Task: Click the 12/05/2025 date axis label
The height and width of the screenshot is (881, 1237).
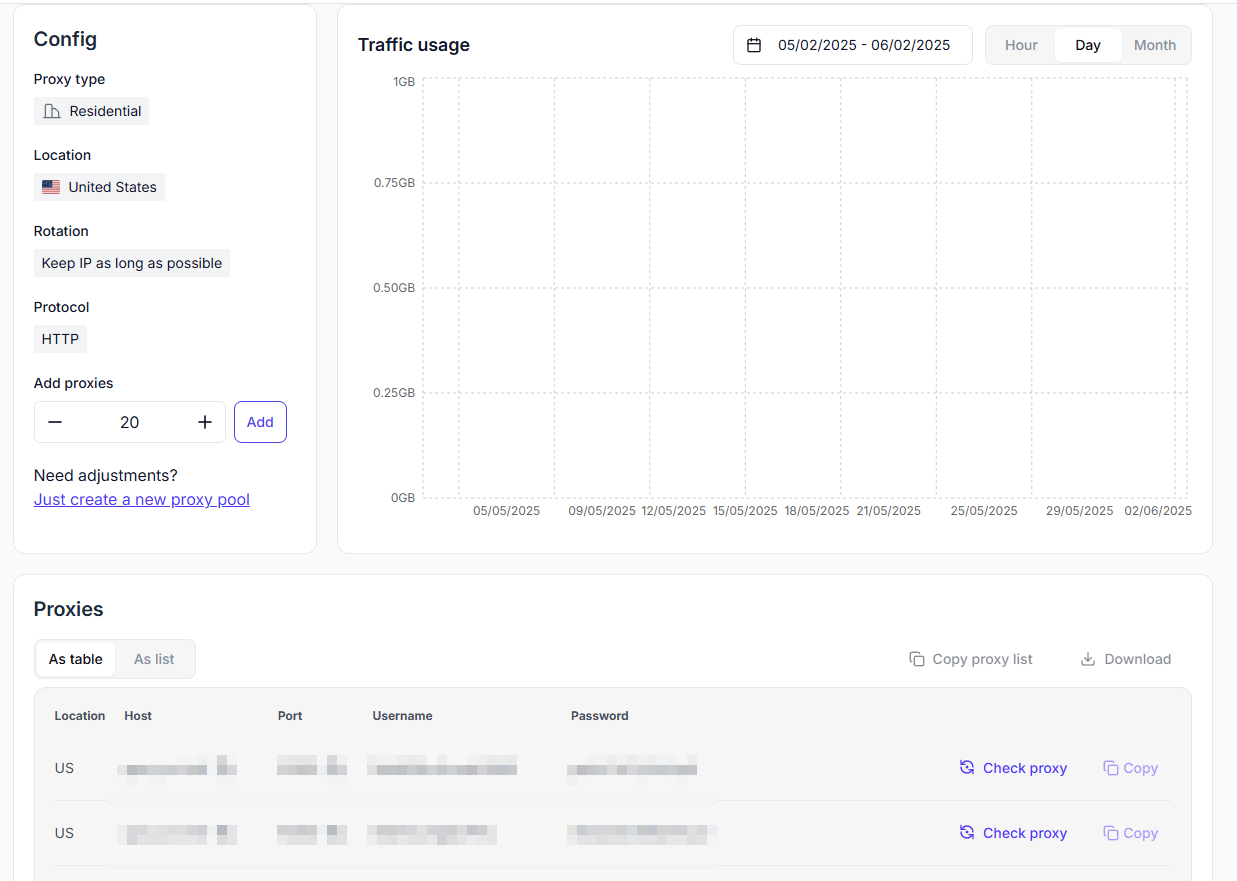Action: 674,511
